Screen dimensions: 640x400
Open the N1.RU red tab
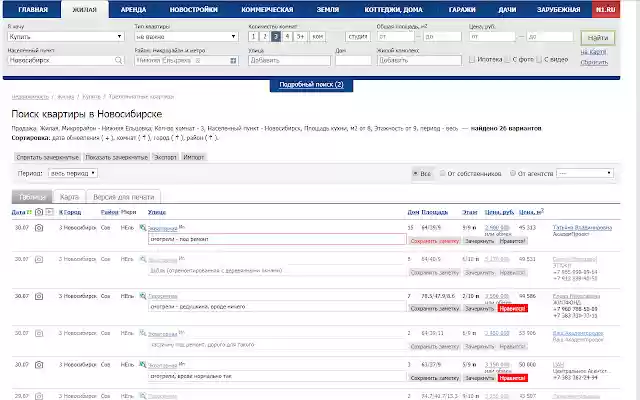(606, 9)
